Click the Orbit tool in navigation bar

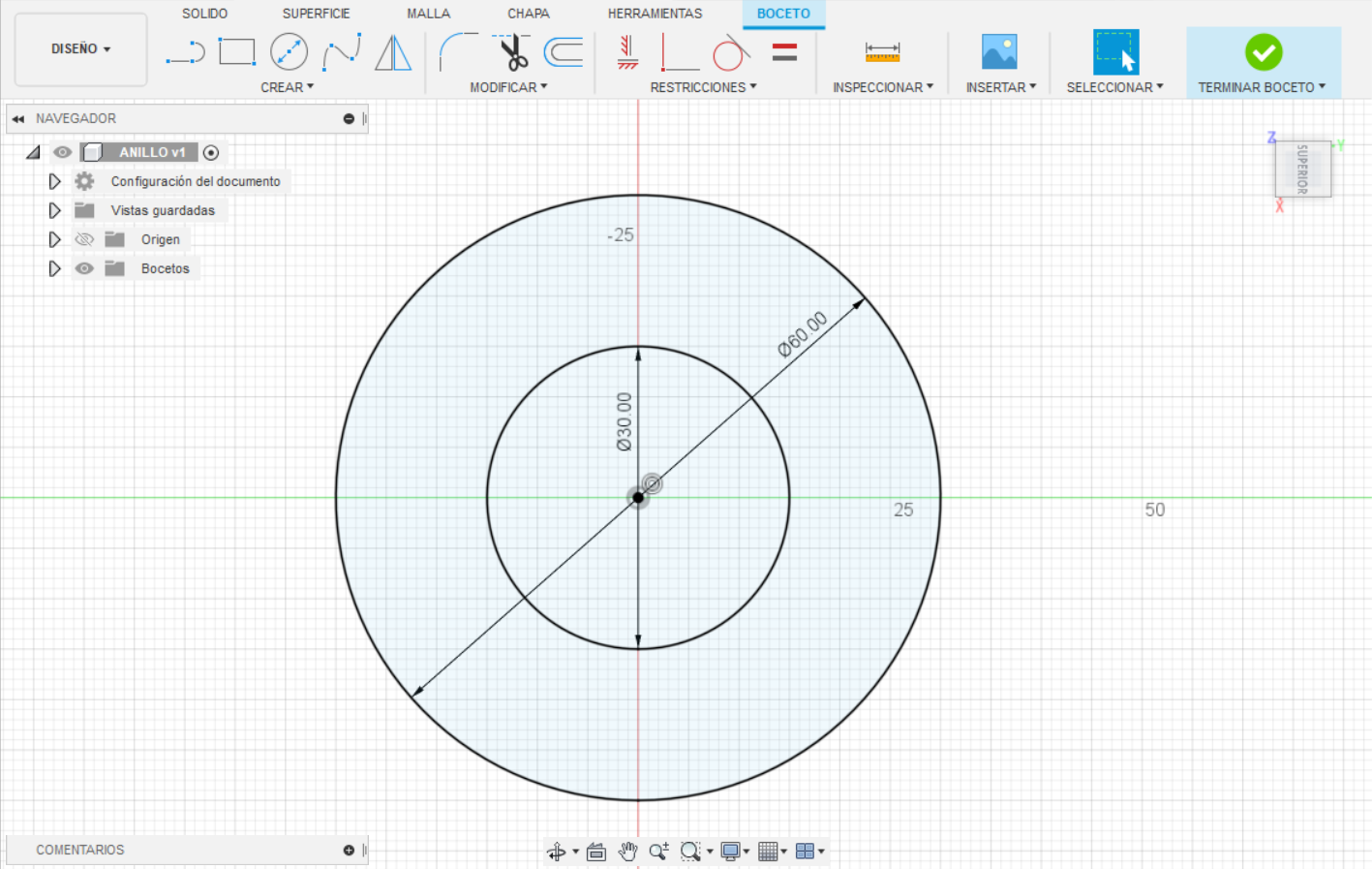point(556,852)
